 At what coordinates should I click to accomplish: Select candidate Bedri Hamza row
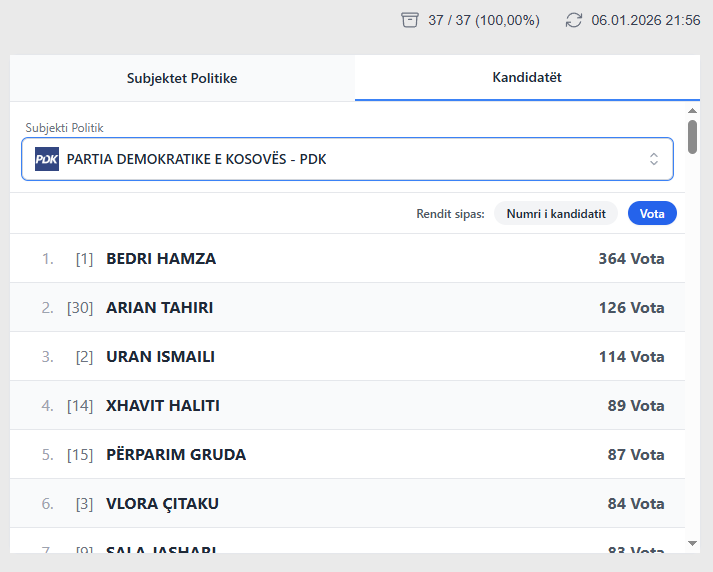(348, 259)
